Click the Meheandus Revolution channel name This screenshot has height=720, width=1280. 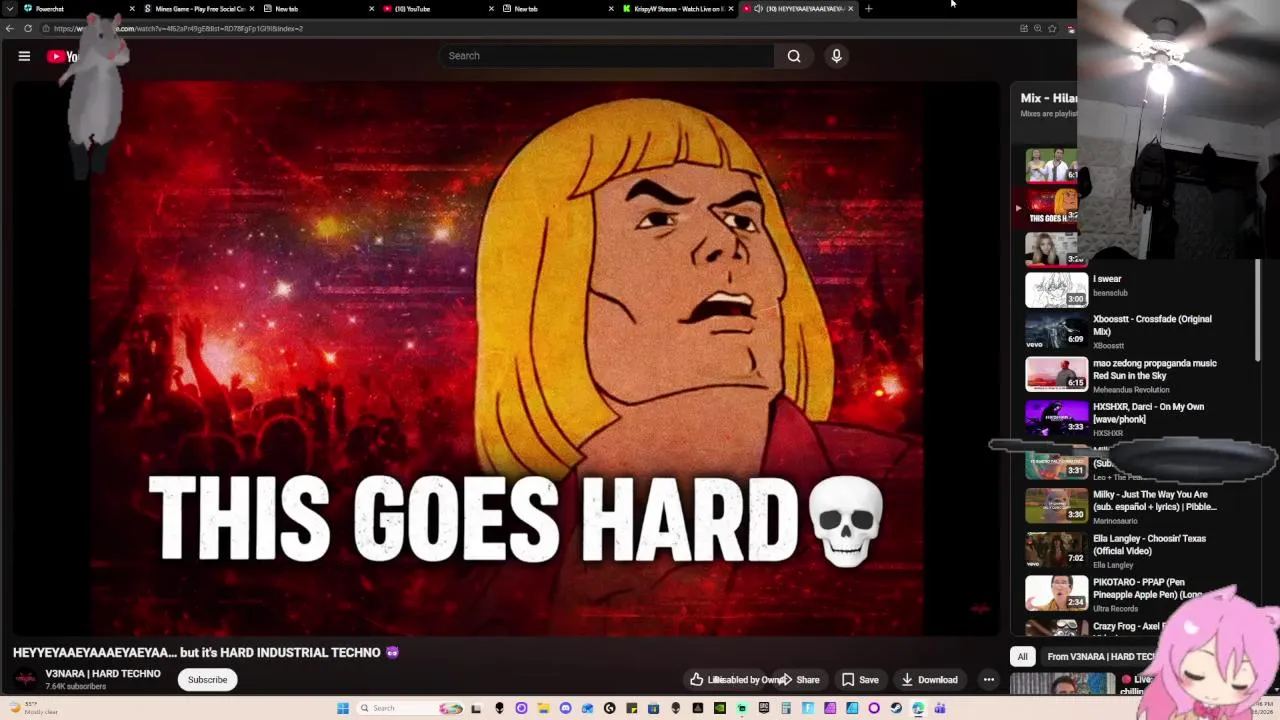pos(1131,390)
